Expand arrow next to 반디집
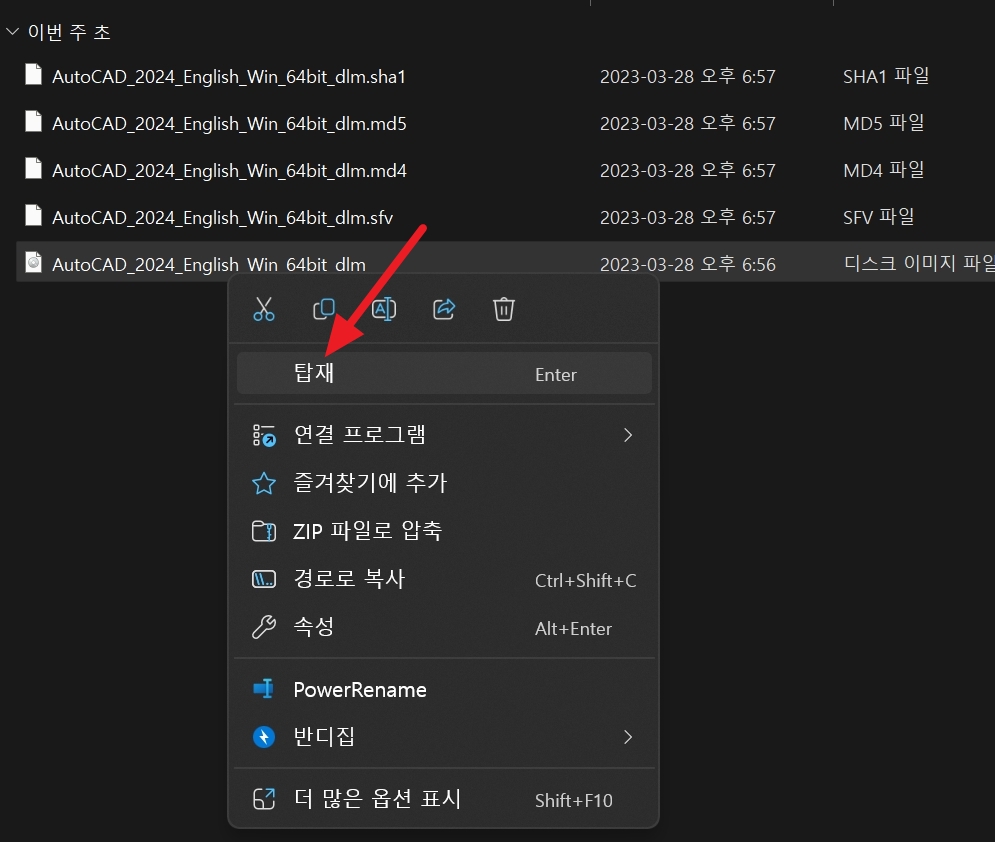 coord(628,737)
